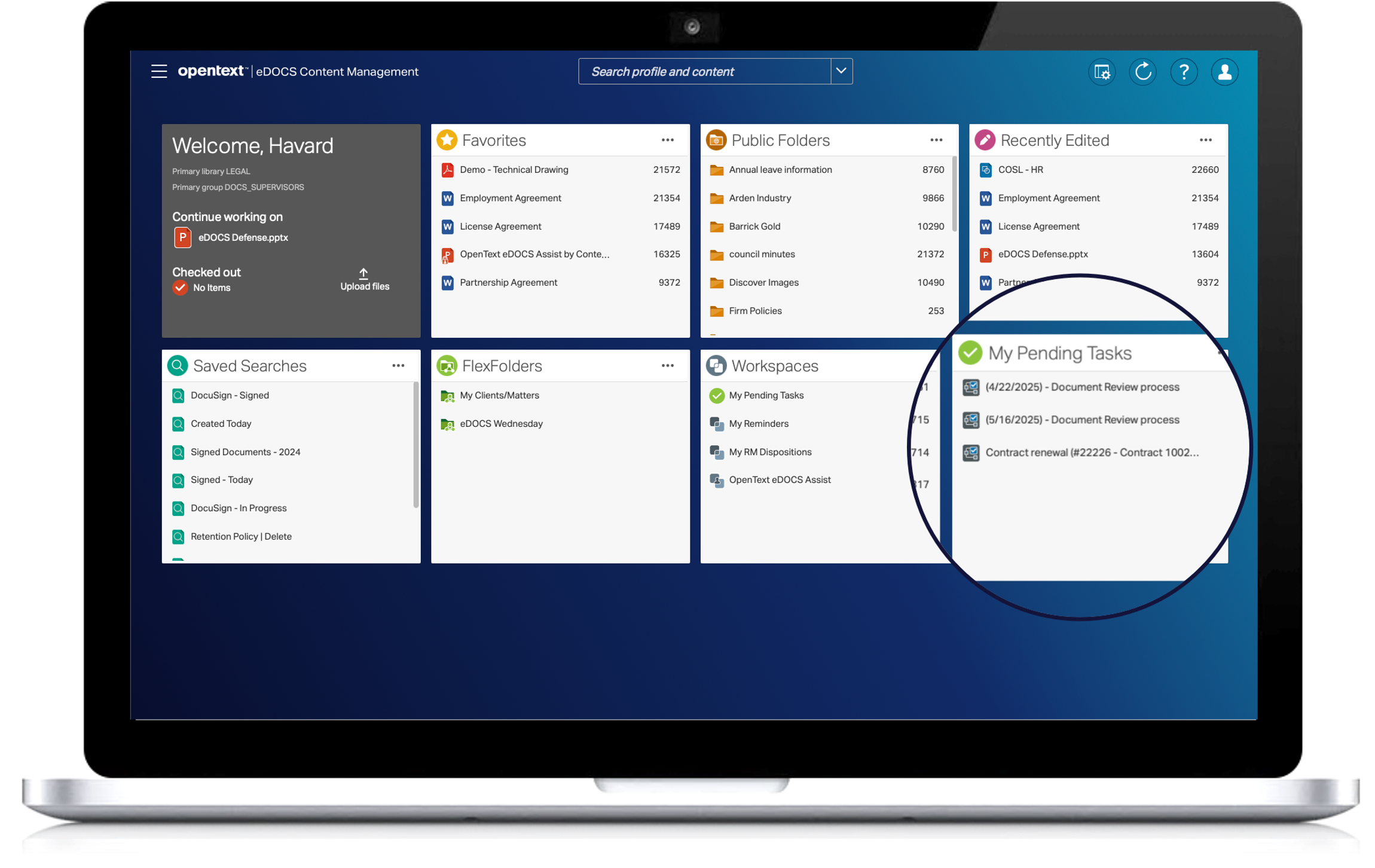Click the Public Folders tile icon
Screen dimensions: 1375x868
(716, 140)
